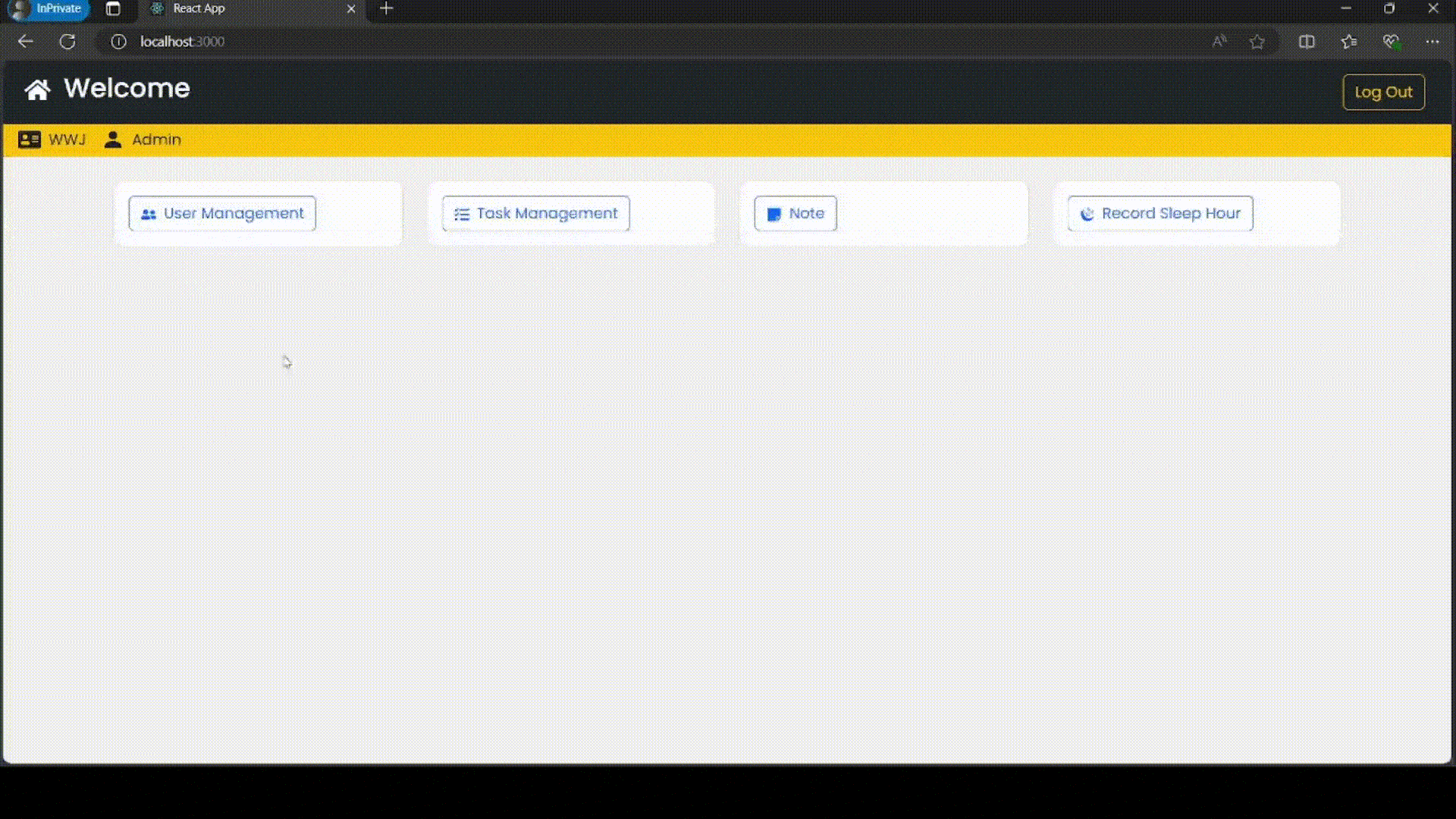1456x819 pixels.
Task: Toggle Read Aloud icon in address bar
Action: pyautogui.click(x=1219, y=42)
